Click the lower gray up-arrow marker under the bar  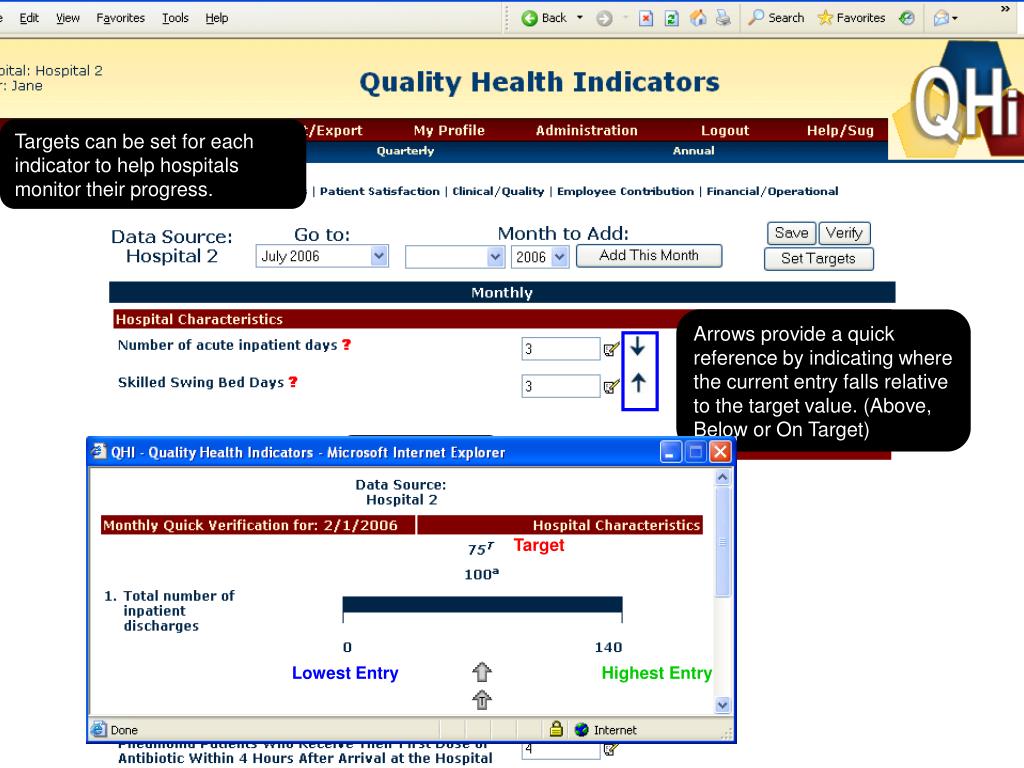pos(482,699)
